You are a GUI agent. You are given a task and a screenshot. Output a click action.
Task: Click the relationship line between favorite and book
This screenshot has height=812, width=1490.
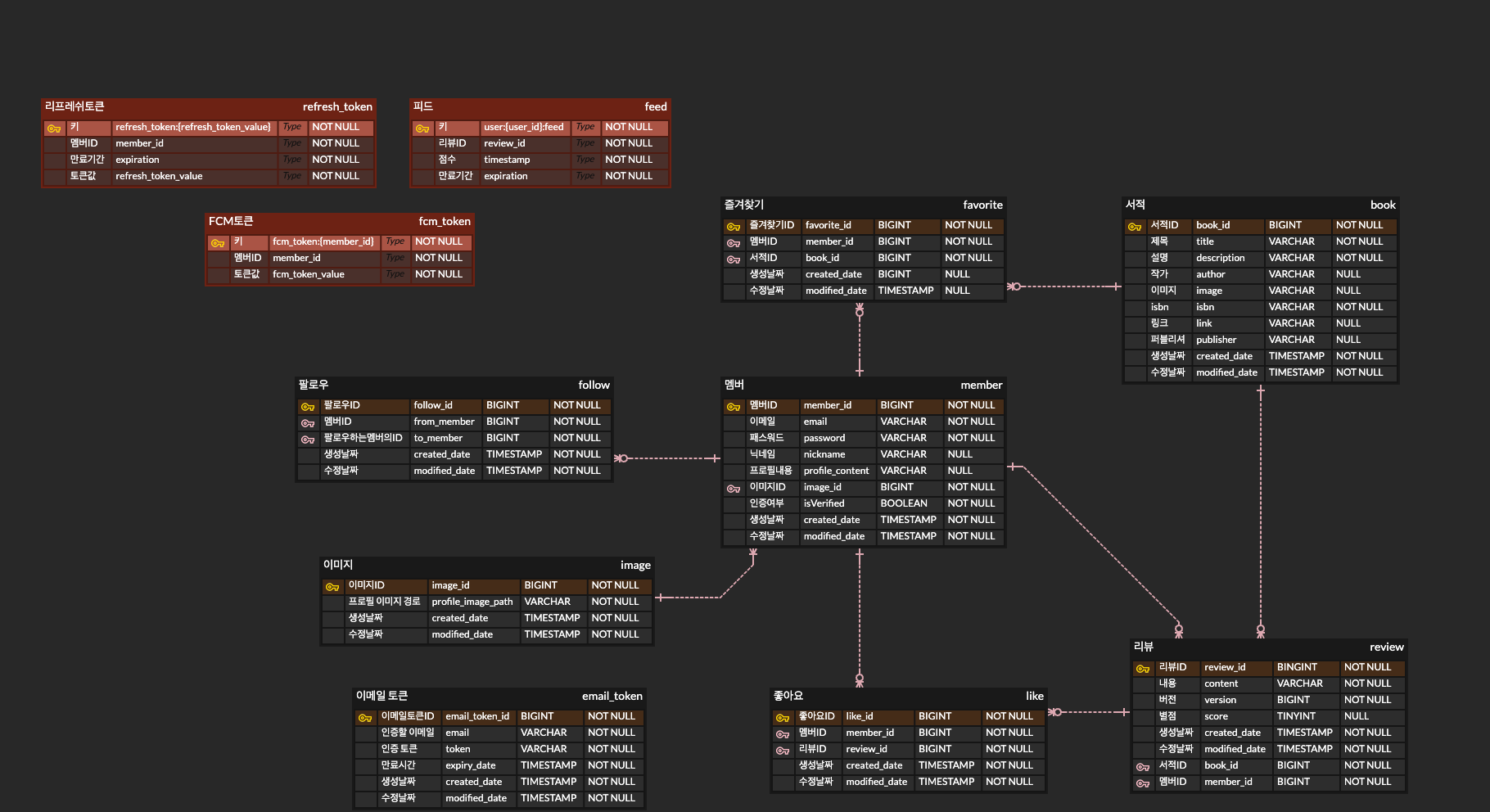click(1064, 286)
